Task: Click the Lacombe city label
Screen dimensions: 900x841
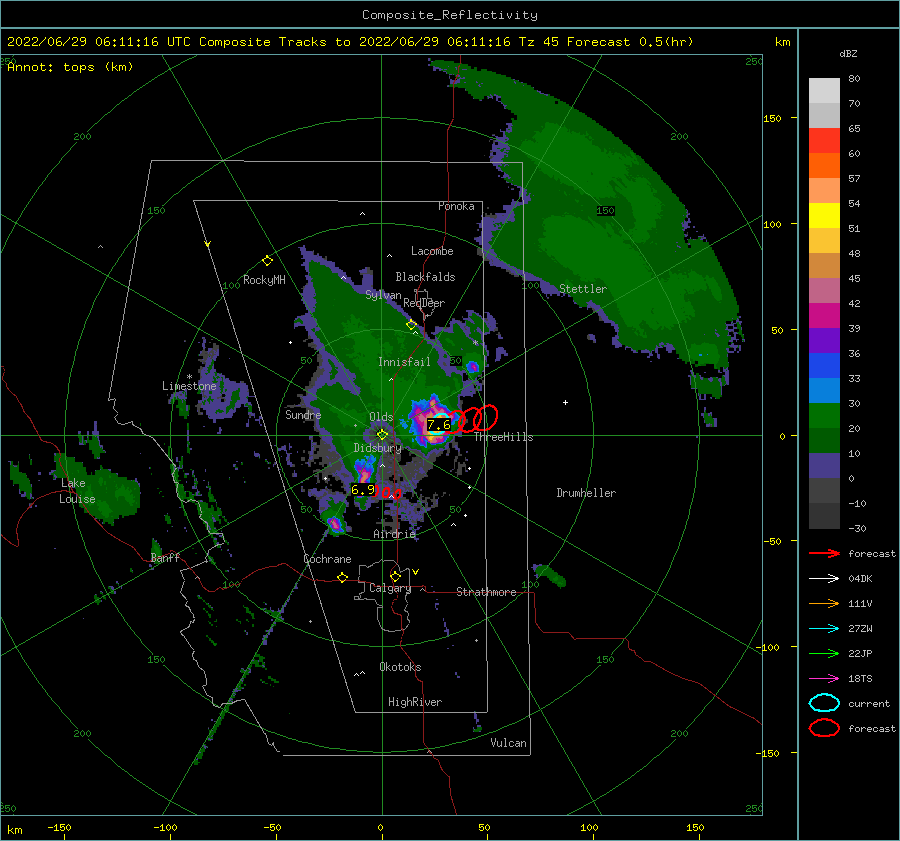Action: 432,251
